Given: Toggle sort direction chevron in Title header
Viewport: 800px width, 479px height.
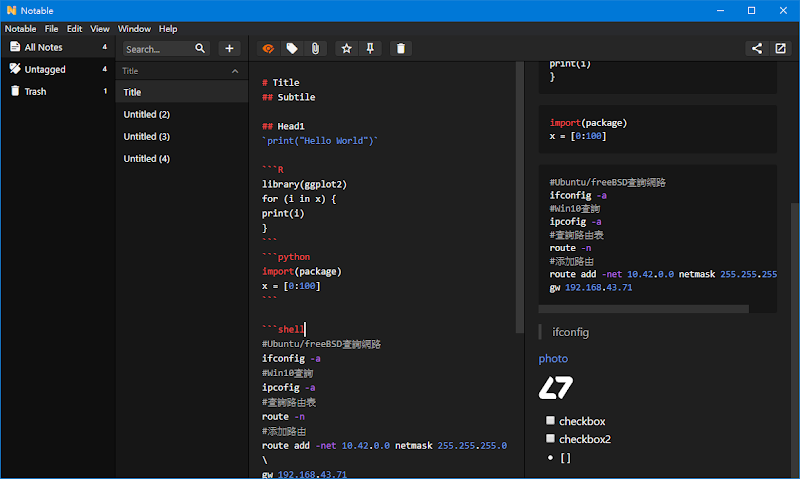Looking at the screenshot, I should (235, 71).
